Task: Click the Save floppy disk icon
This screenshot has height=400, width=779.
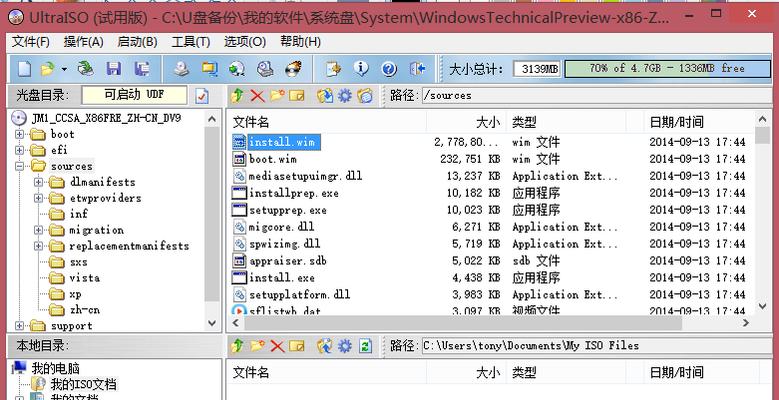Action: pyautogui.click(x=114, y=69)
